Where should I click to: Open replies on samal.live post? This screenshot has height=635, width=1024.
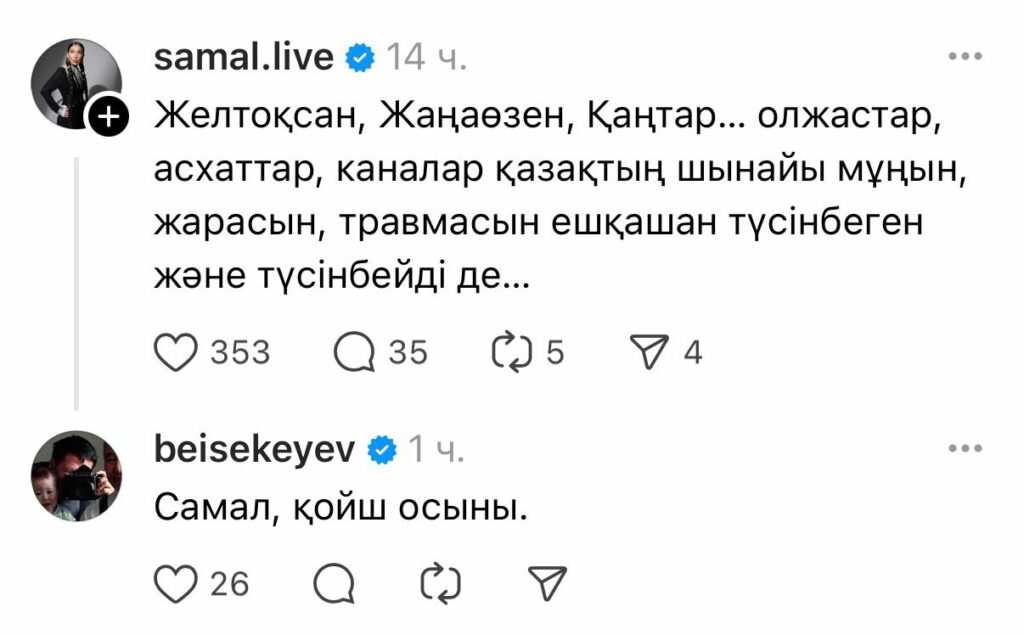coord(352,352)
